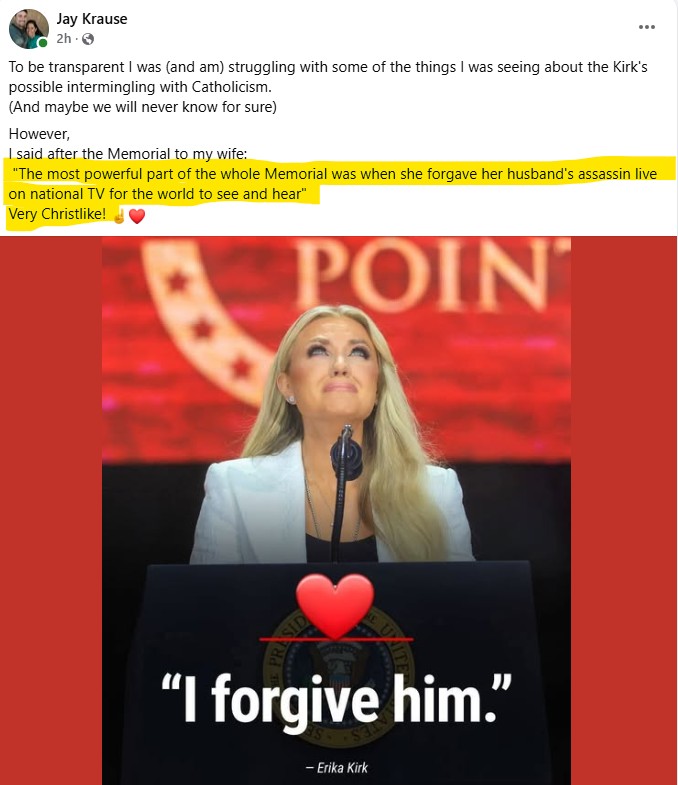Click the "(And maybe we will never know for sure)" line
The height and width of the screenshot is (785, 678).
143,107
